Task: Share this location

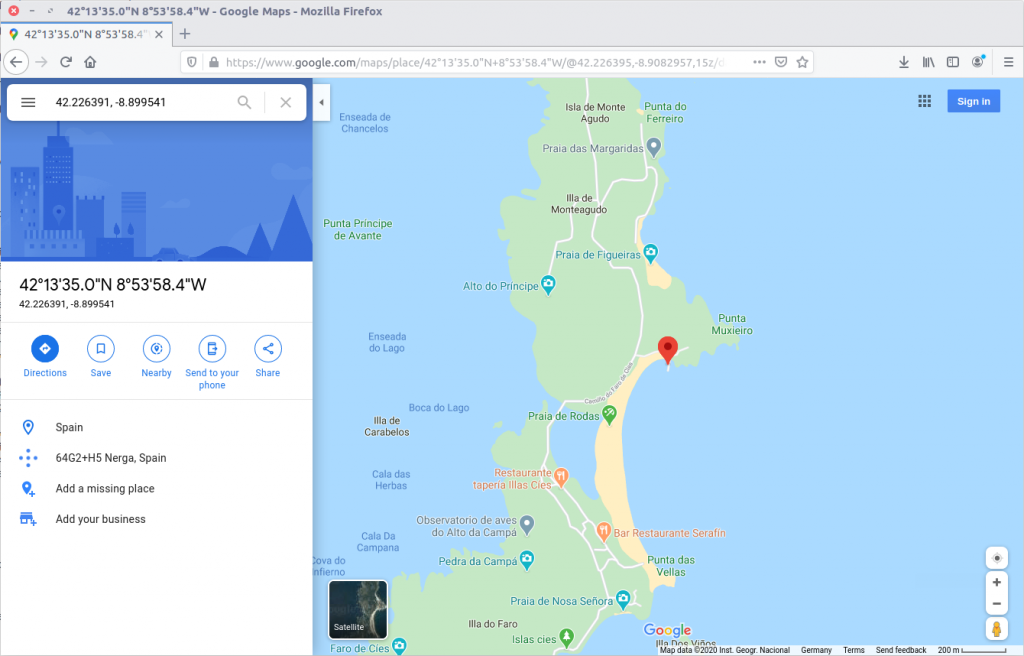Action: 268,356
